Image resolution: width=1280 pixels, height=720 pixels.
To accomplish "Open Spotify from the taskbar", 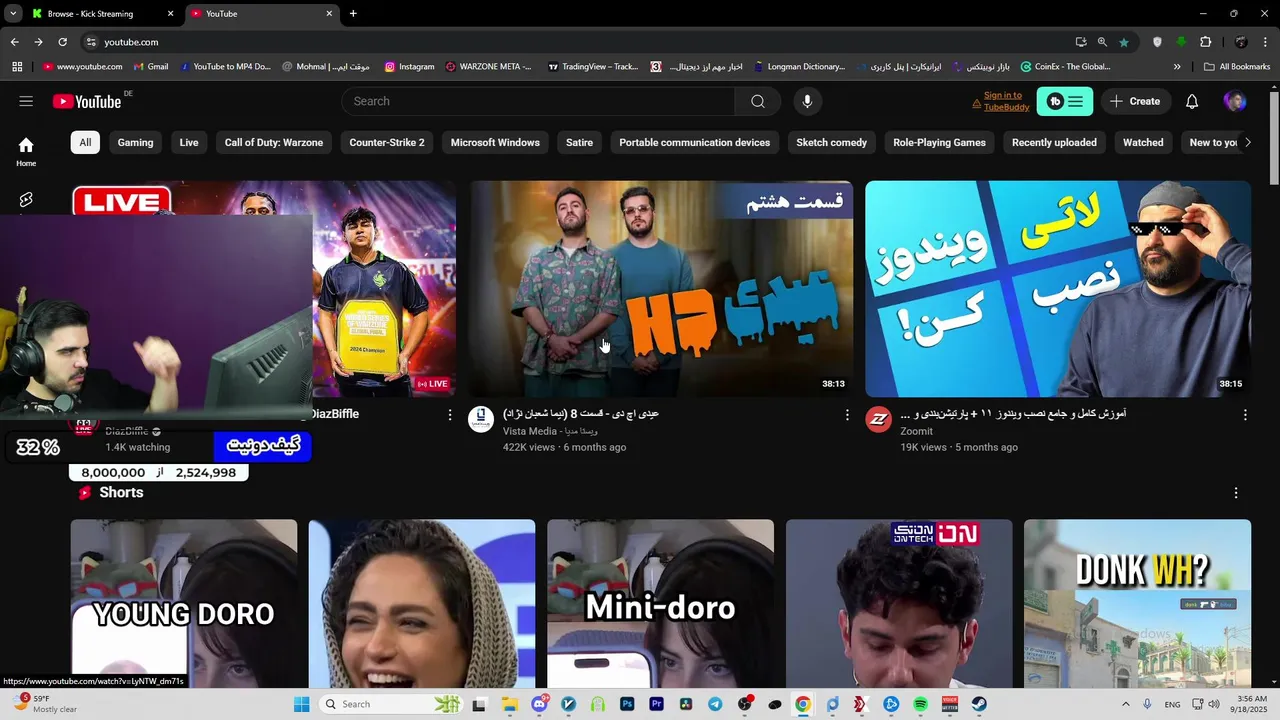I will [920, 704].
